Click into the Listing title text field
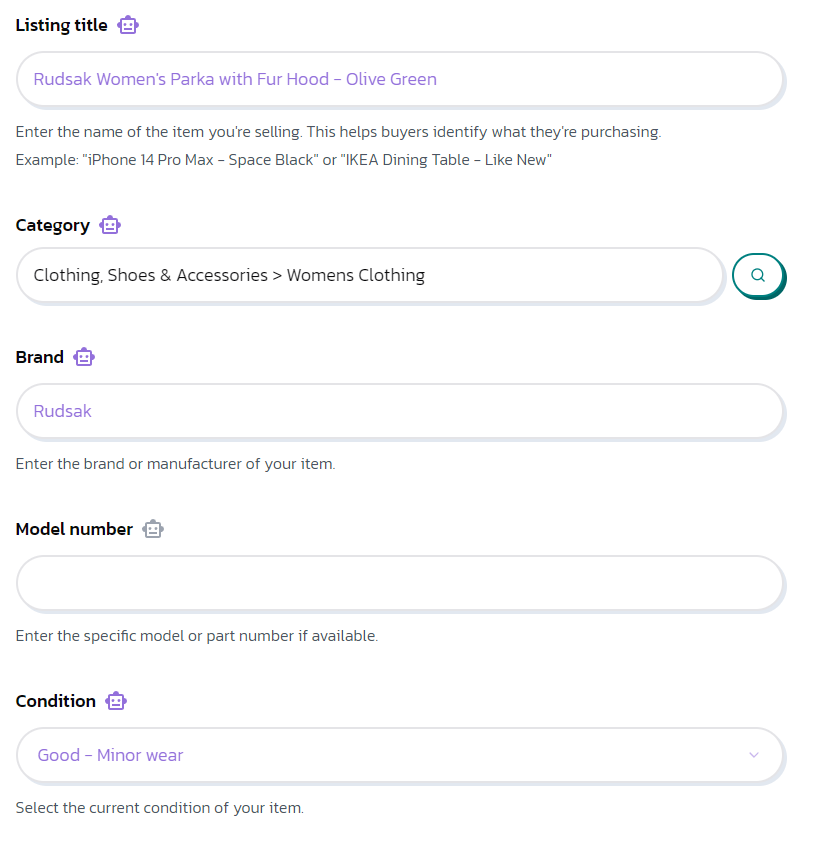This screenshot has width=835, height=841. coord(400,79)
